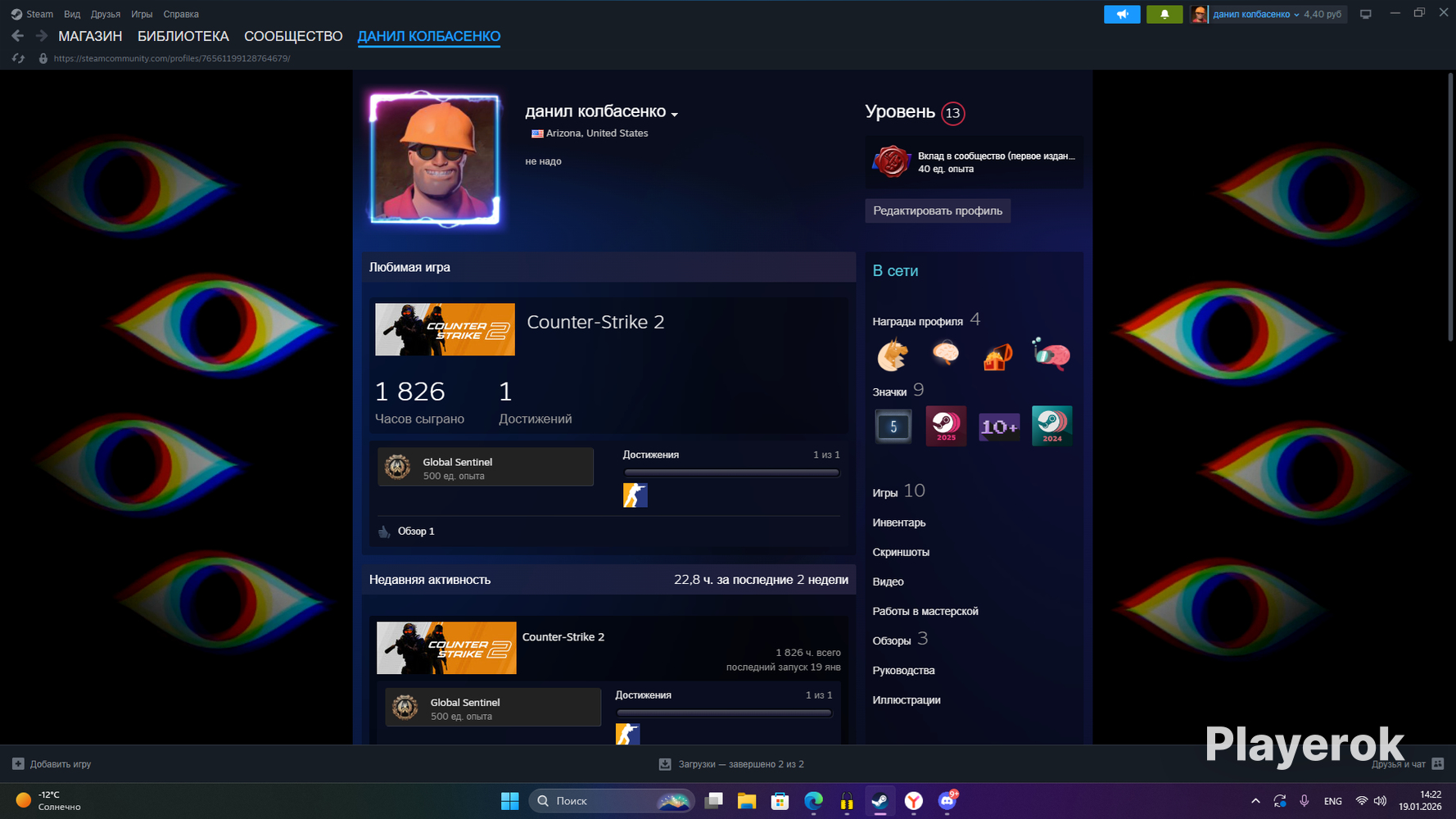
Task: Open Yandex Browser from the taskbar
Action: (x=914, y=801)
